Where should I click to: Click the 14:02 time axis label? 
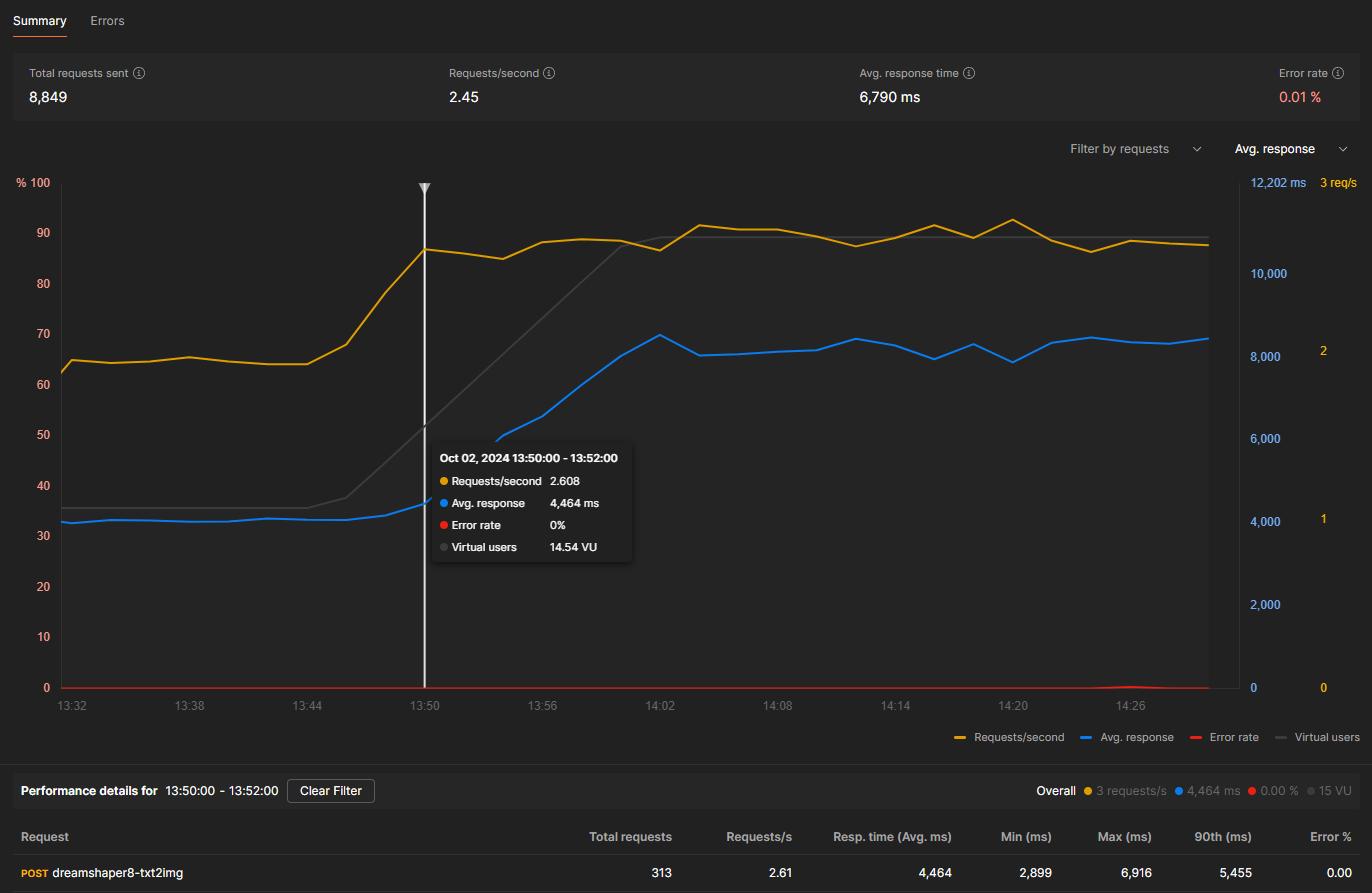click(x=660, y=706)
